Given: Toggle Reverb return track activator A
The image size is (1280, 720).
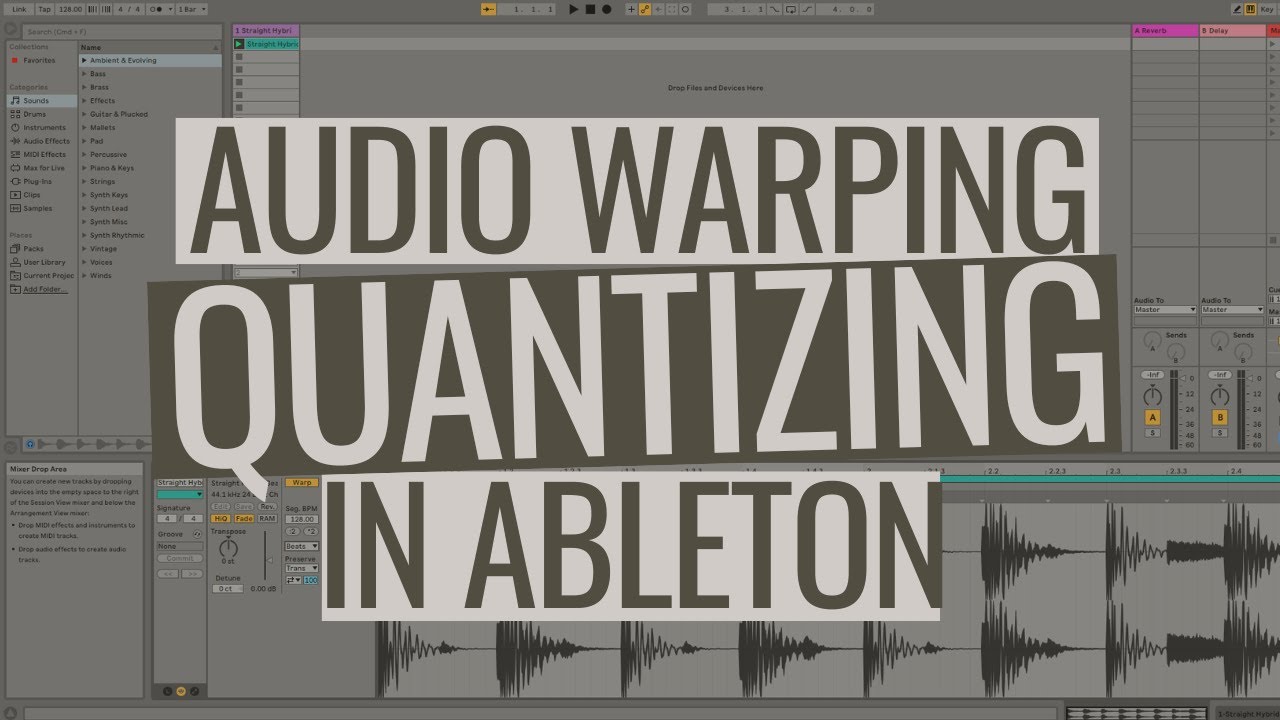Looking at the screenshot, I should tap(1152, 417).
